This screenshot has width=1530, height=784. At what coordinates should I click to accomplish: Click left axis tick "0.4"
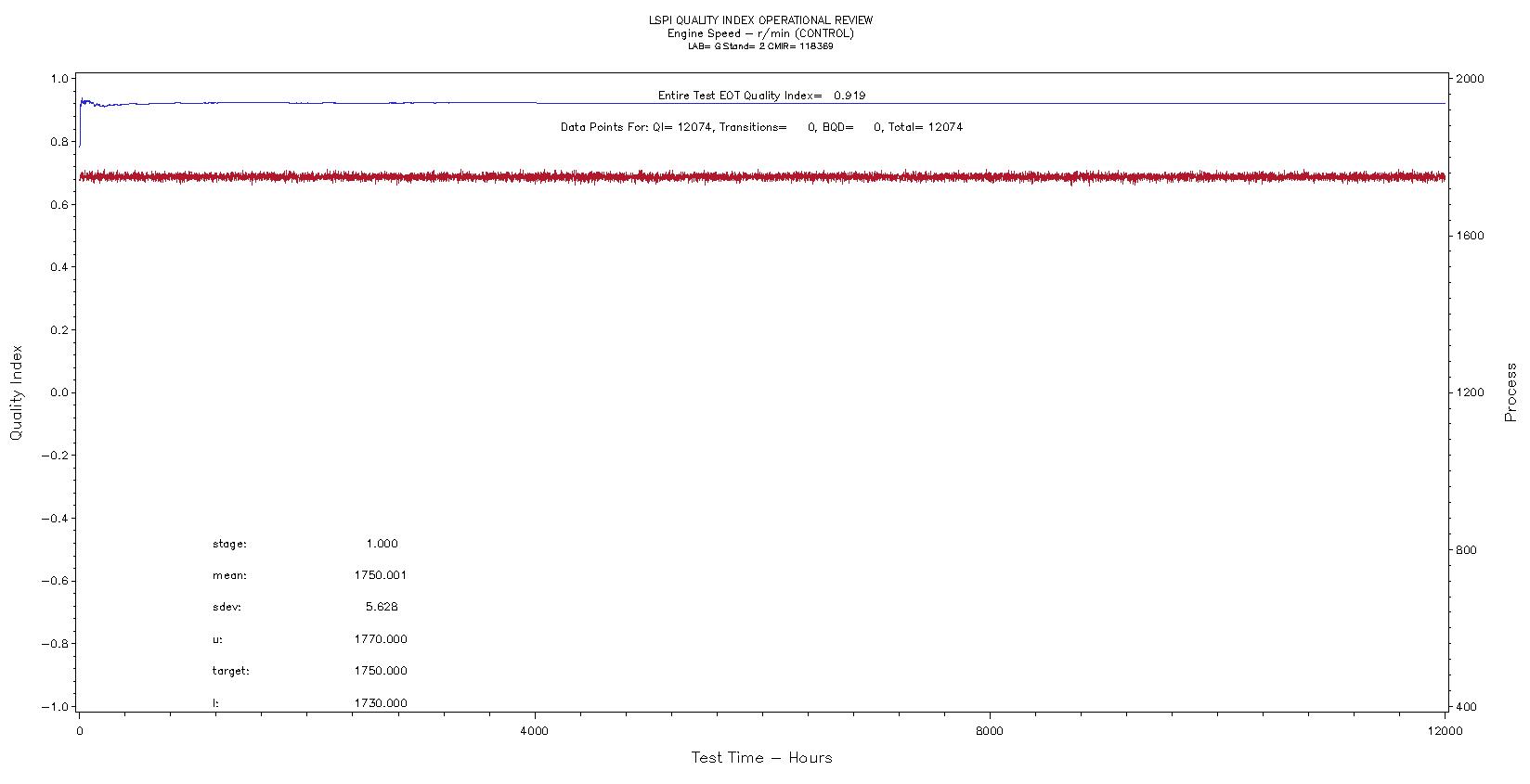coord(59,268)
